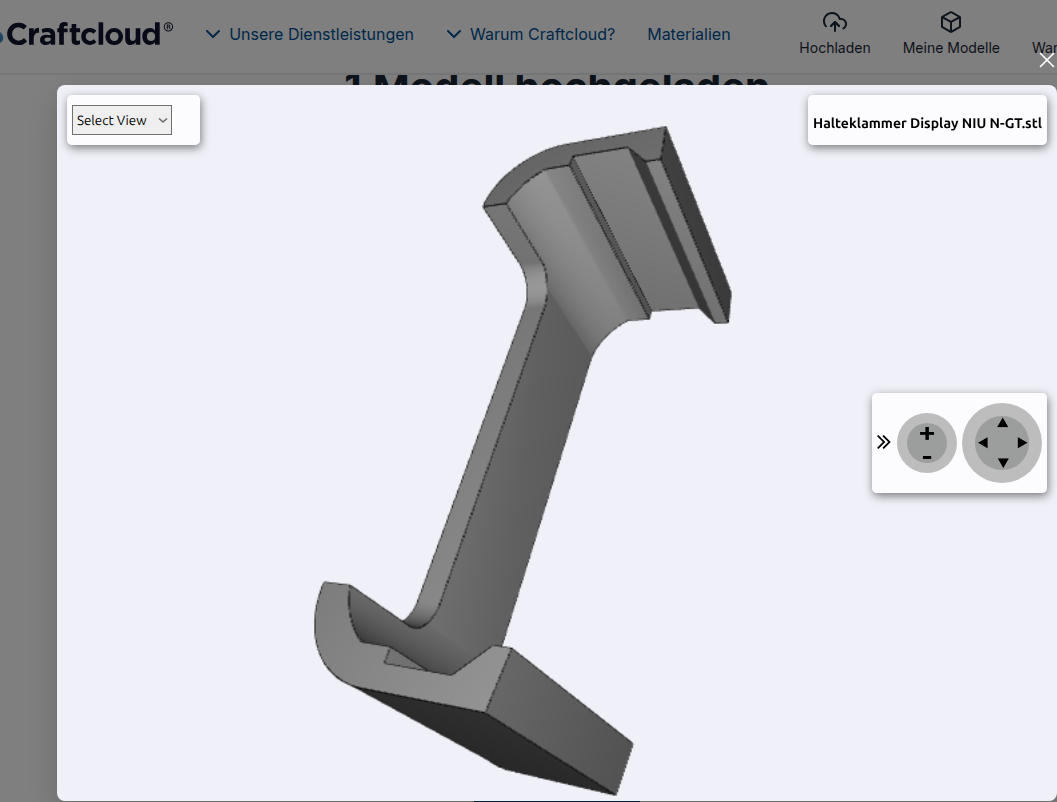Click the Halteklammer Display NIU N-GT.stl label
1057x802 pixels.
(x=927, y=124)
